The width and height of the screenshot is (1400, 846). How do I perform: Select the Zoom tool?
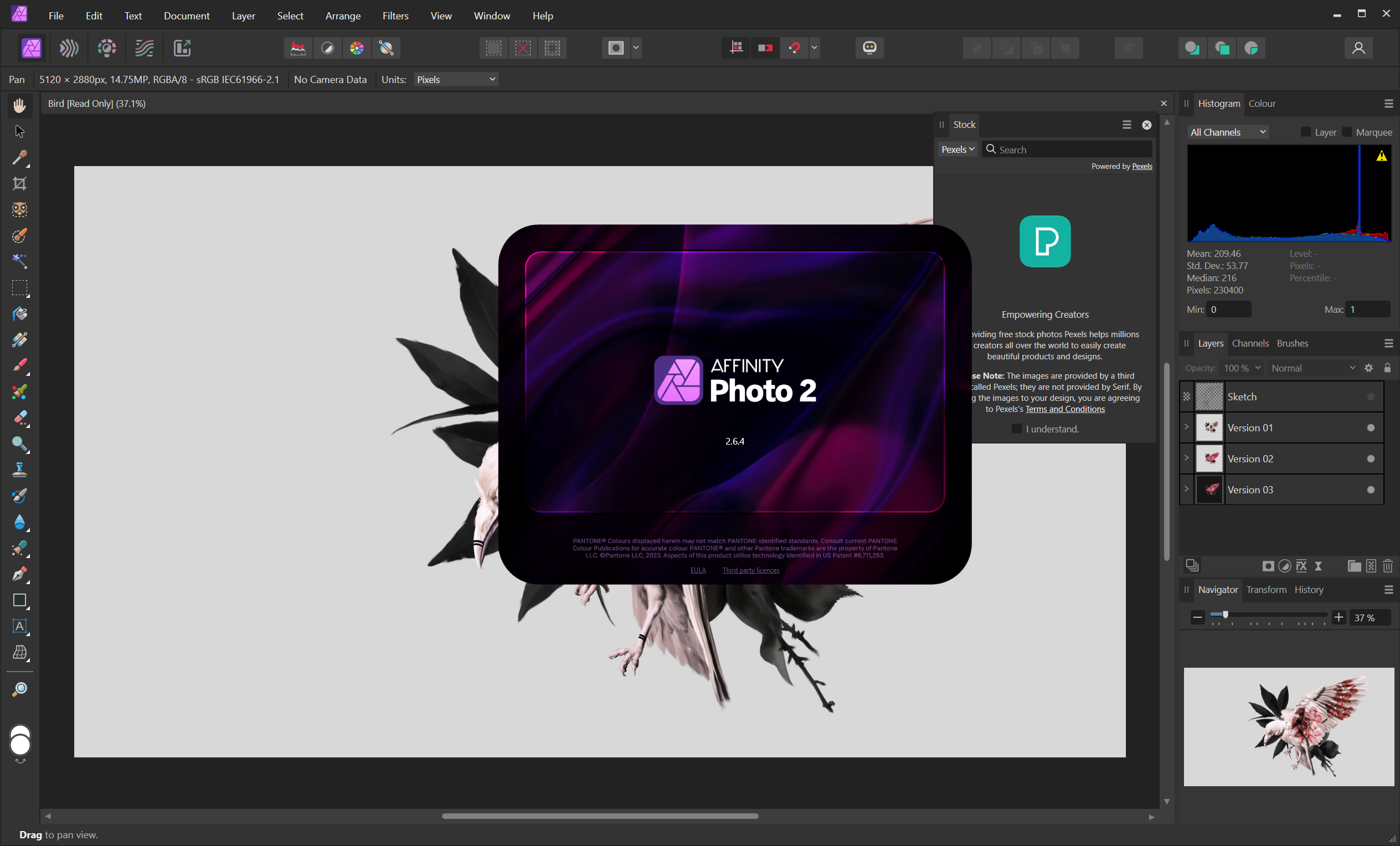pyautogui.click(x=19, y=689)
